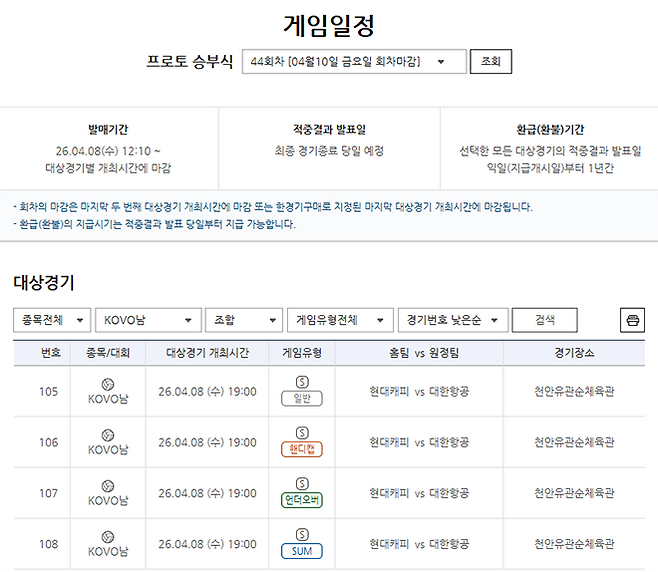Screen dimensions: 658x572
Task: Click the 번호 column header
Action: [x=50, y=353]
